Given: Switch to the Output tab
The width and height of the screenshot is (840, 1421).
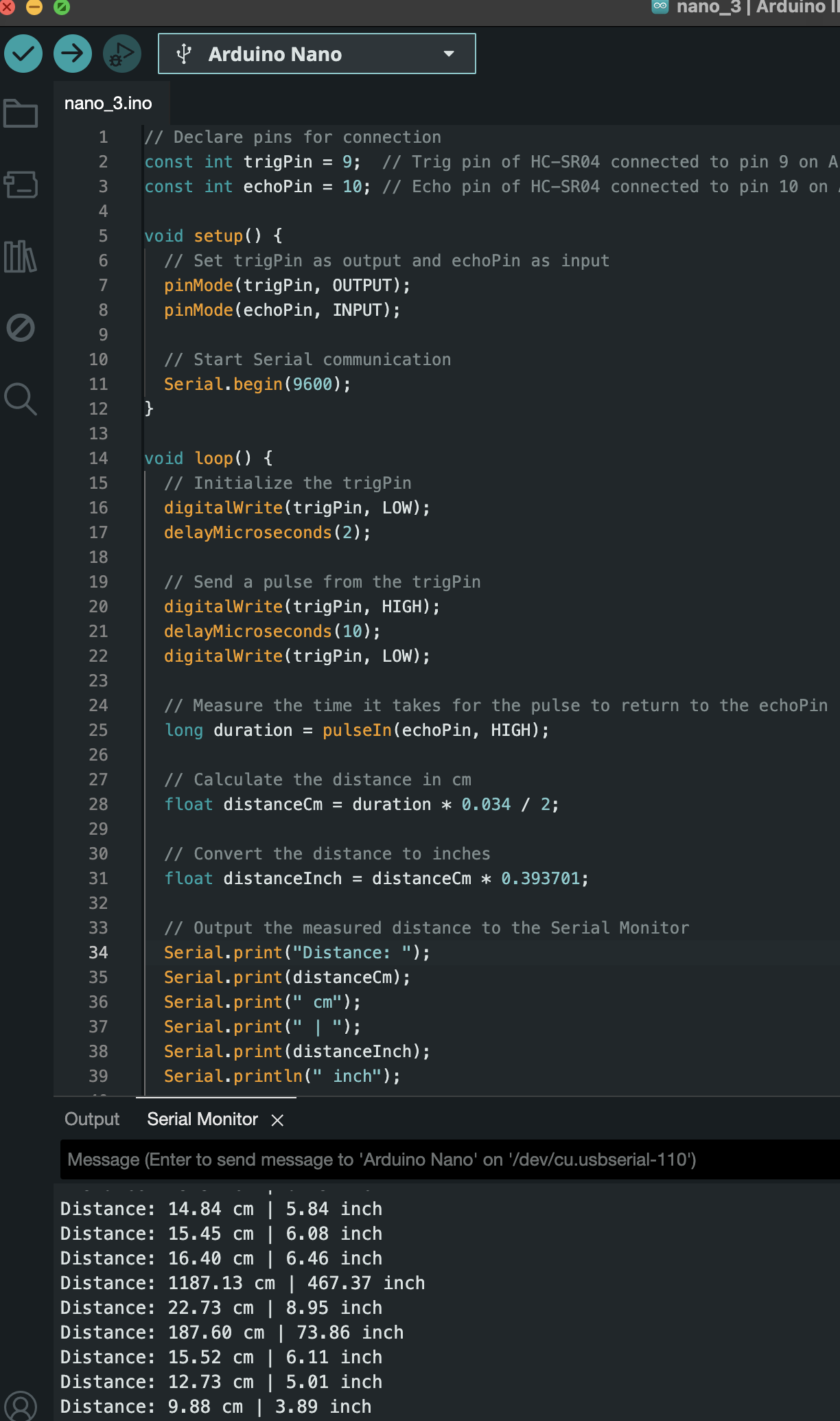Looking at the screenshot, I should (92, 1120).
